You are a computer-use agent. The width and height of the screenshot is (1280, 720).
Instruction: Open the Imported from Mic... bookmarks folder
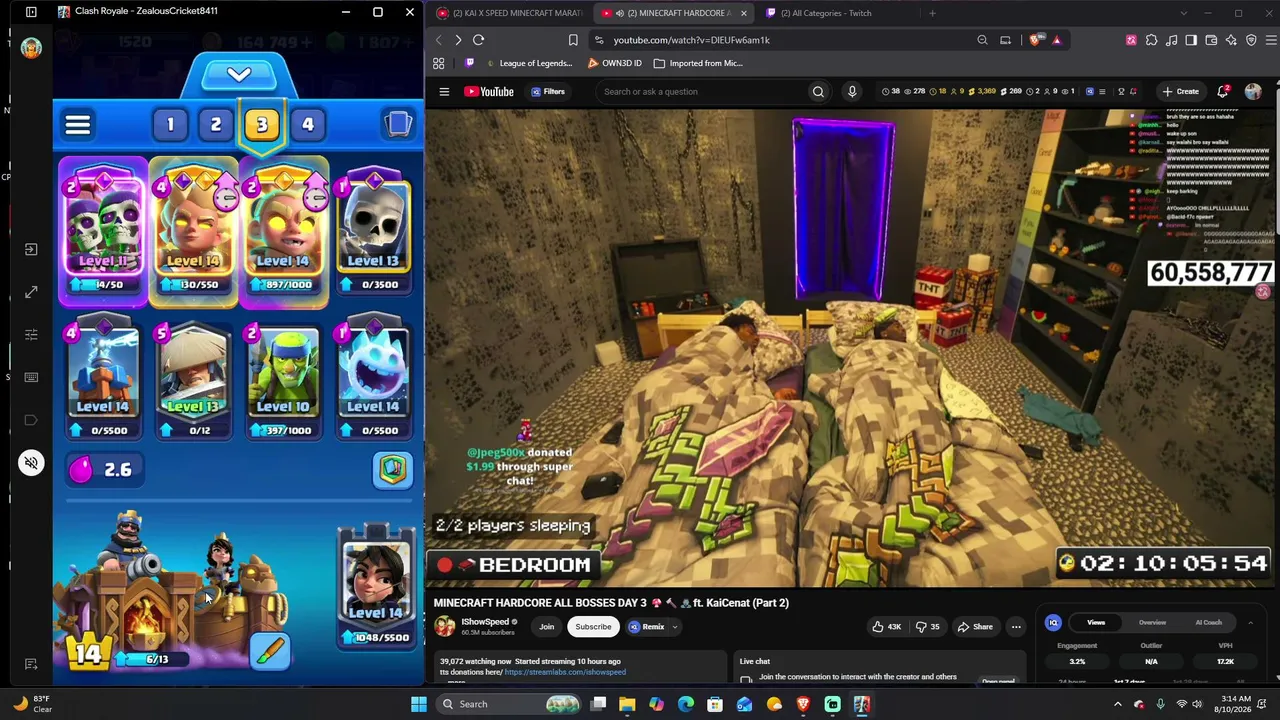point(698,63)
